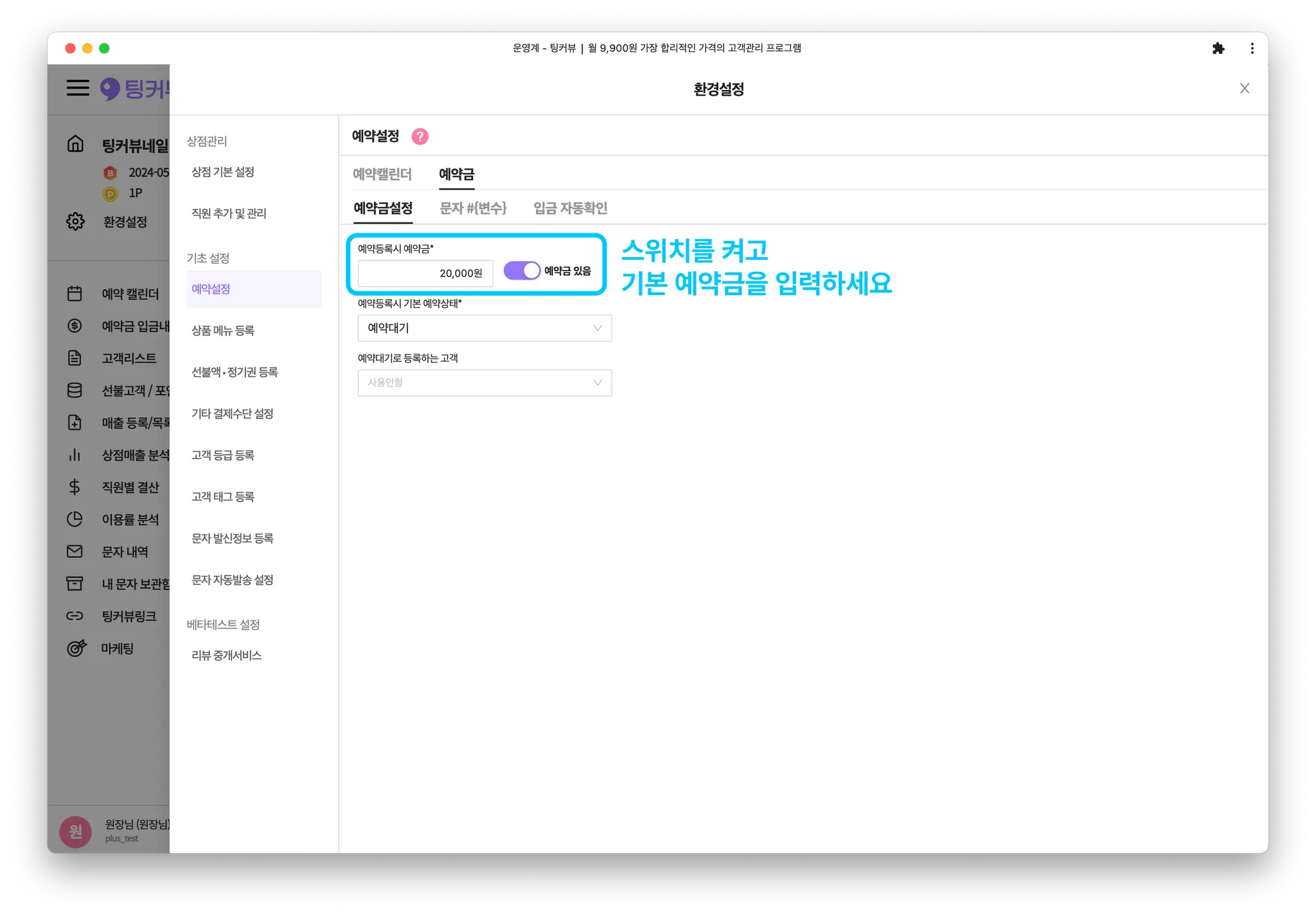Open 상품 메뉴 등록 settings
1316x916 pixels.
click(x=223, y=330)
